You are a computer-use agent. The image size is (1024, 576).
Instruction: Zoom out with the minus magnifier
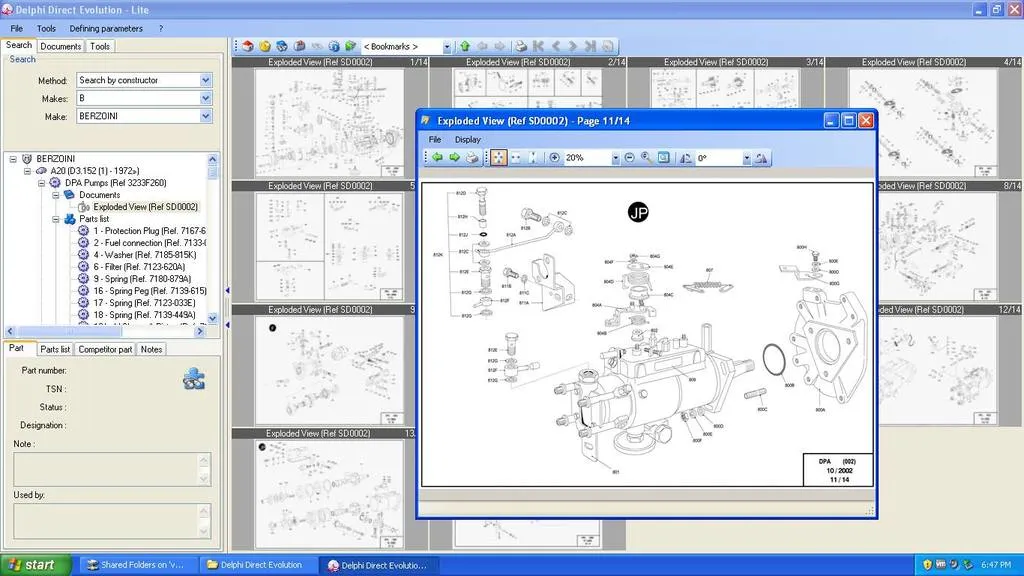click(x=630, y=157)
